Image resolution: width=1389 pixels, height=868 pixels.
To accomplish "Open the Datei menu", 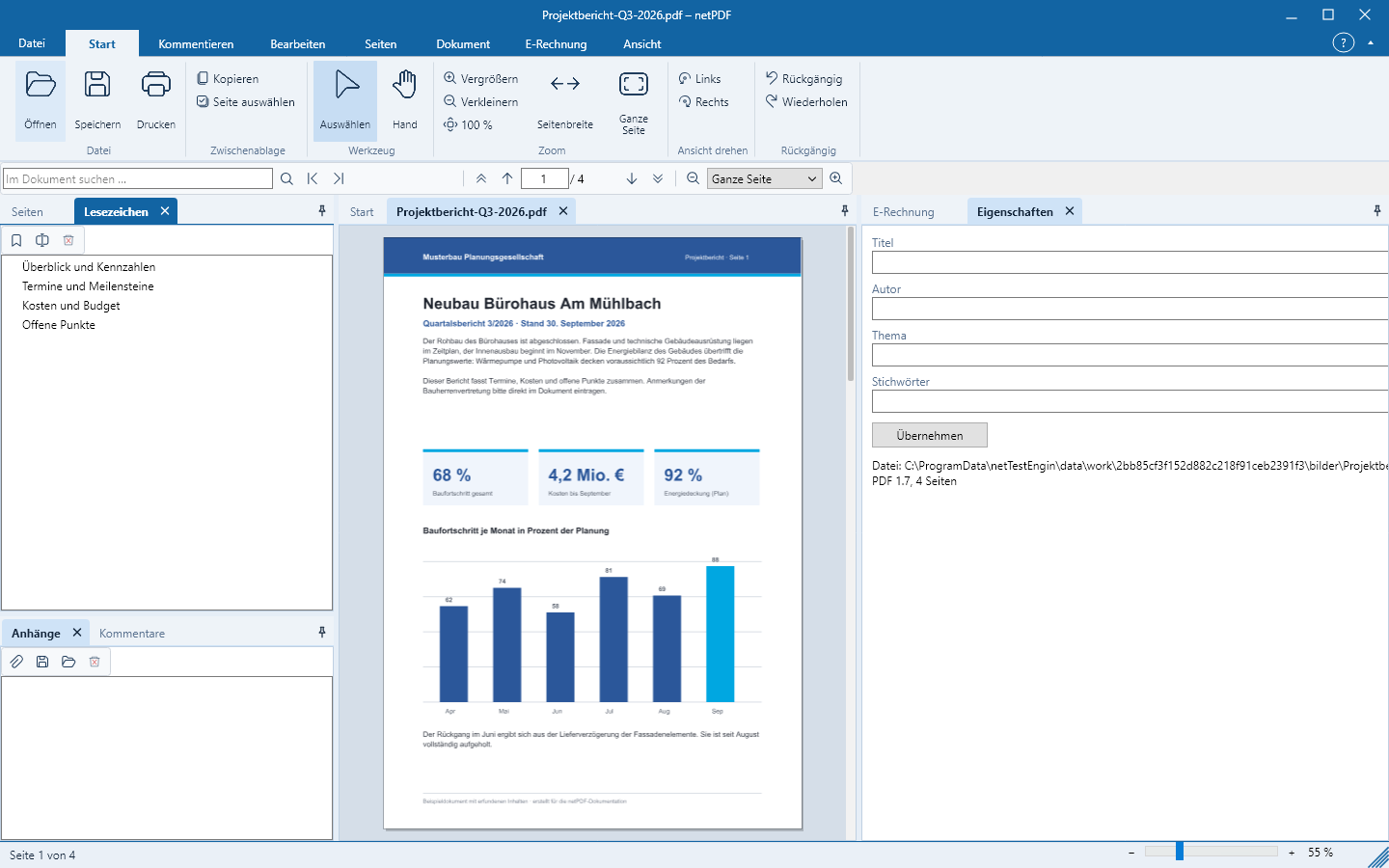I will [x=32, y=43].
